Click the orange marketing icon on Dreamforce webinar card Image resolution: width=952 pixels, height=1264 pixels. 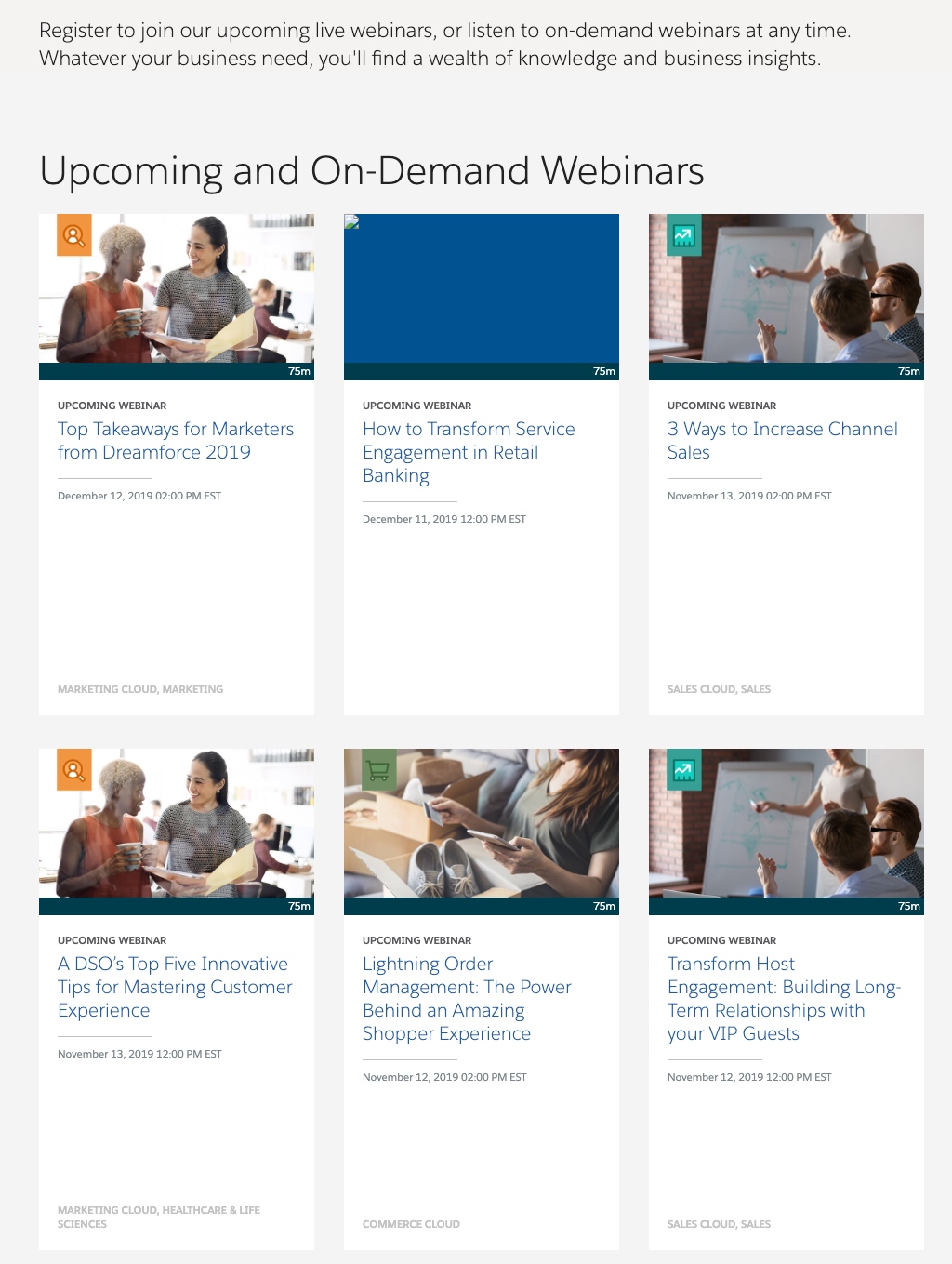point(74,235)
